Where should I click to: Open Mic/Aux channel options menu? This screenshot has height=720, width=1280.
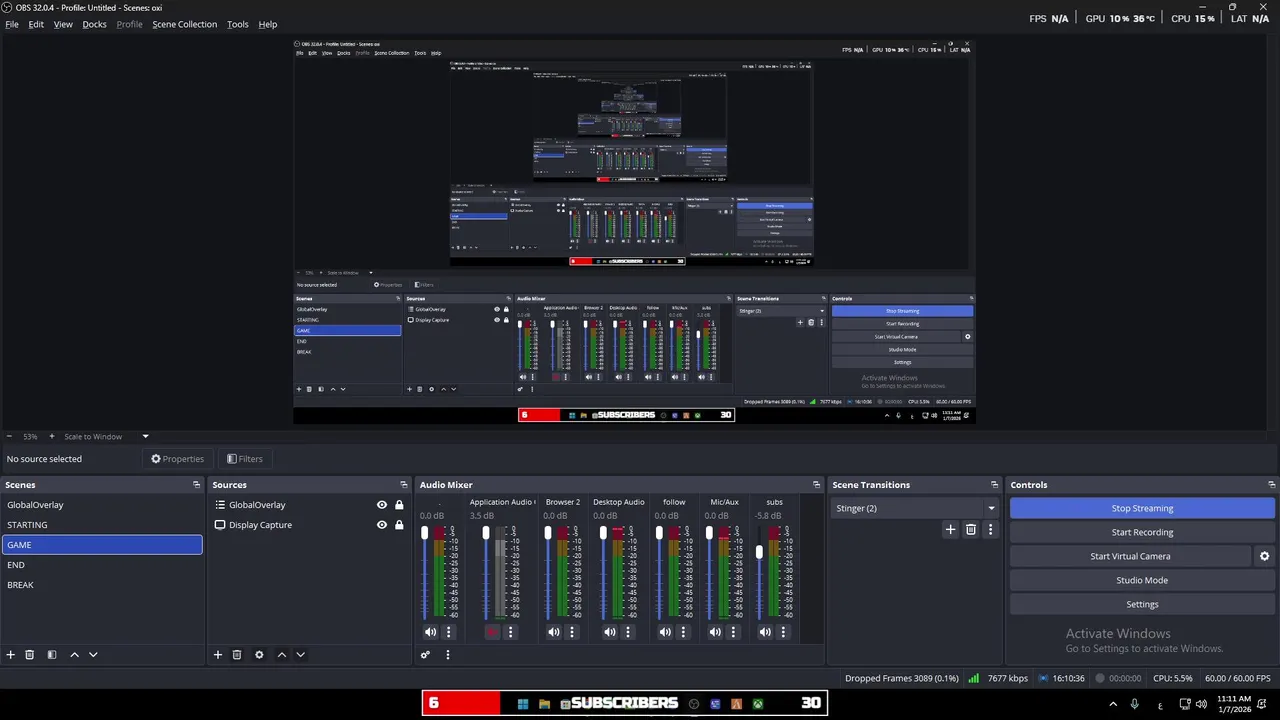[733, 632]
